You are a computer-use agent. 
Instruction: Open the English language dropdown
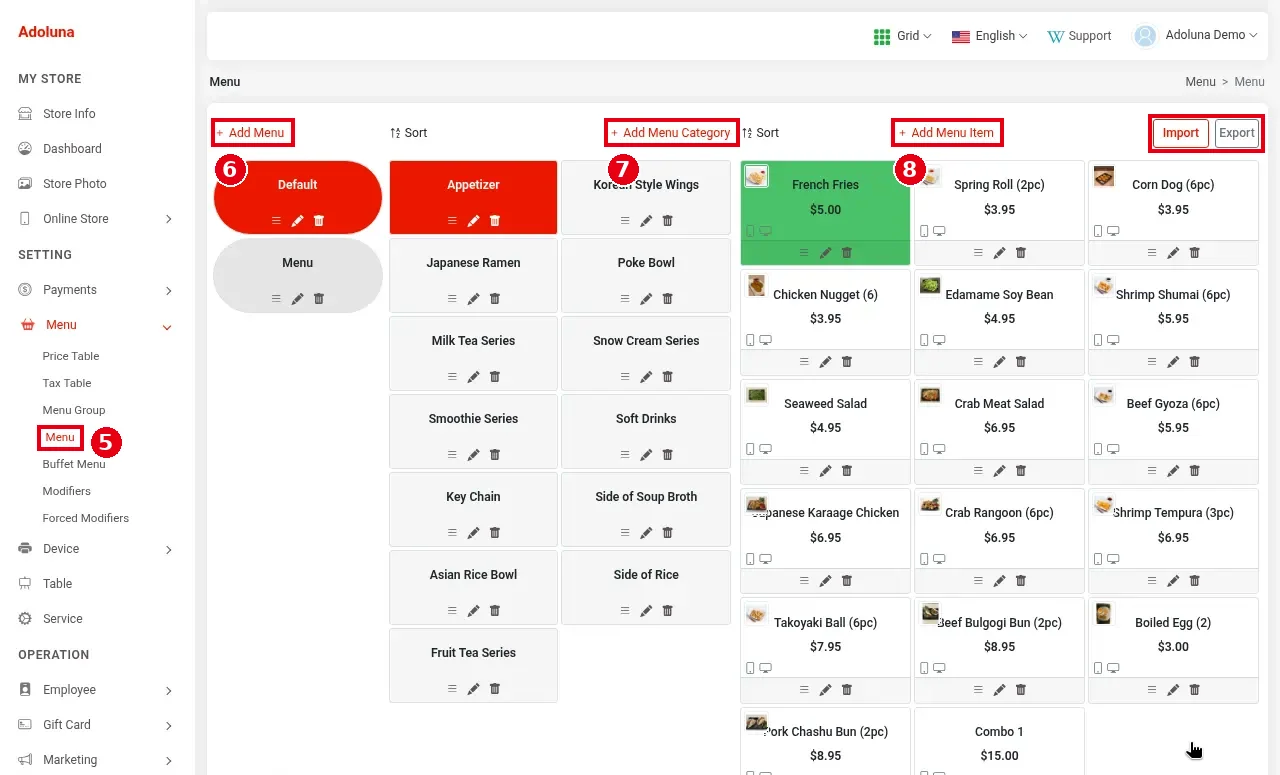[x=989, y=36]
